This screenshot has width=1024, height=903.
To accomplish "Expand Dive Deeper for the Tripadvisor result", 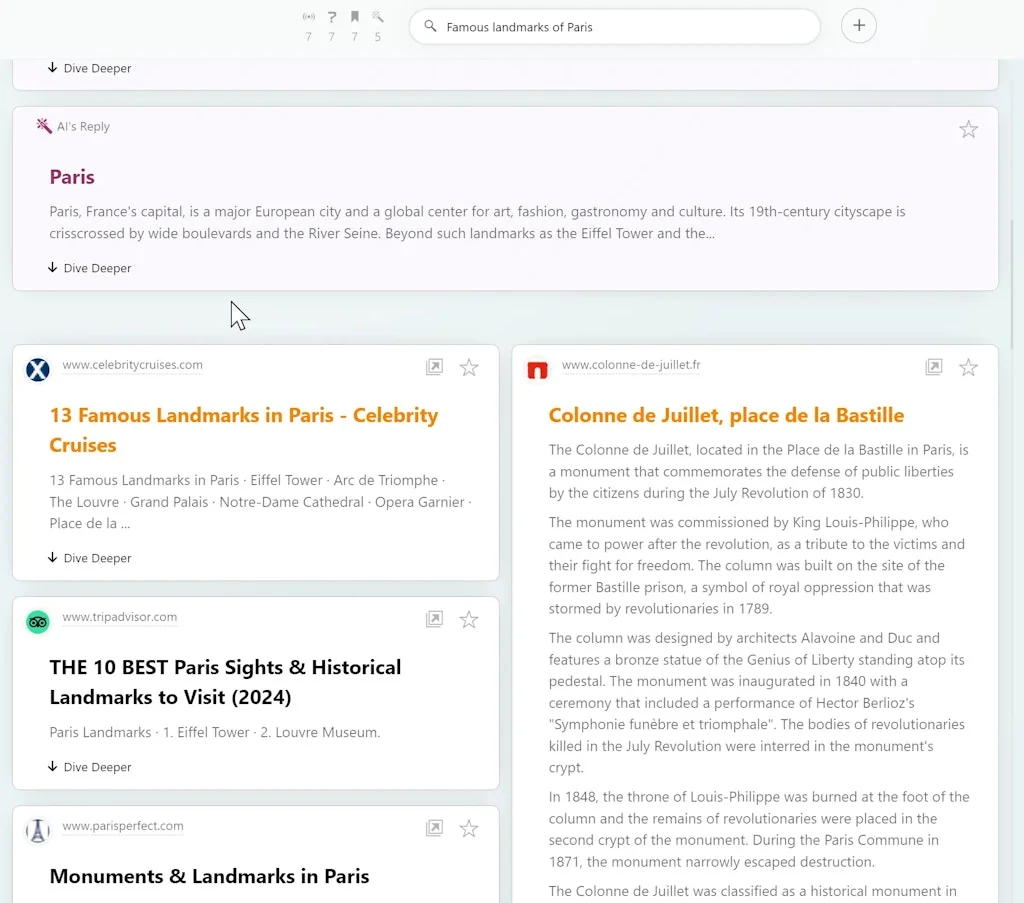I will 89,767.
